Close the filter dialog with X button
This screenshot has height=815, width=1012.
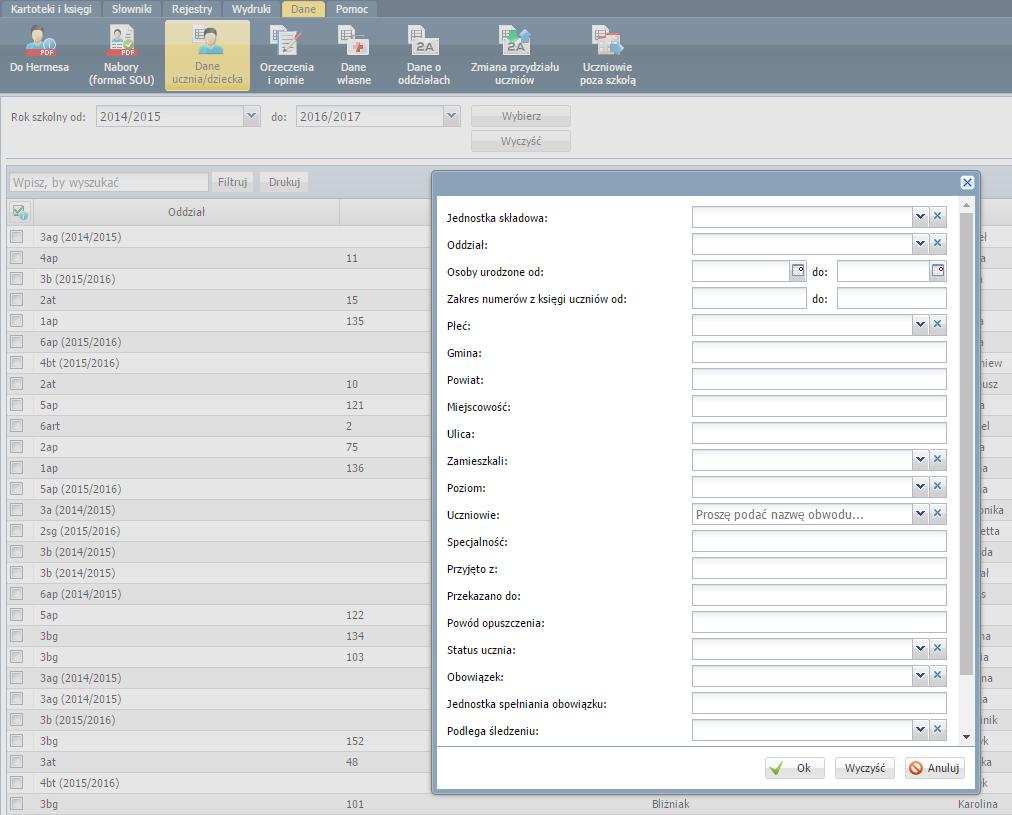click(x=967, y=183)
